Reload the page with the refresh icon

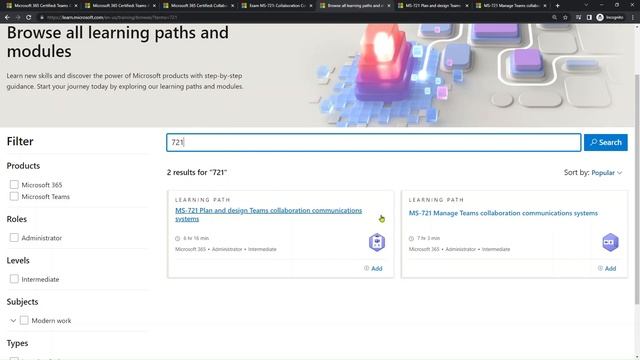pyautogui.click(x=29, y=18)
